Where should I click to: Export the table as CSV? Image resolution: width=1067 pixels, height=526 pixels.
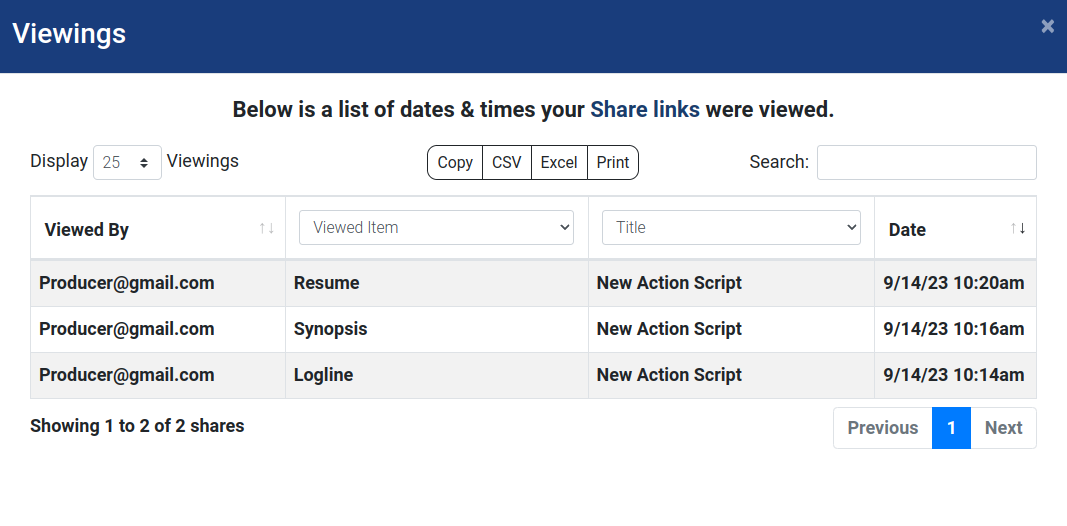pyautogui.click(x=507, y=162)
